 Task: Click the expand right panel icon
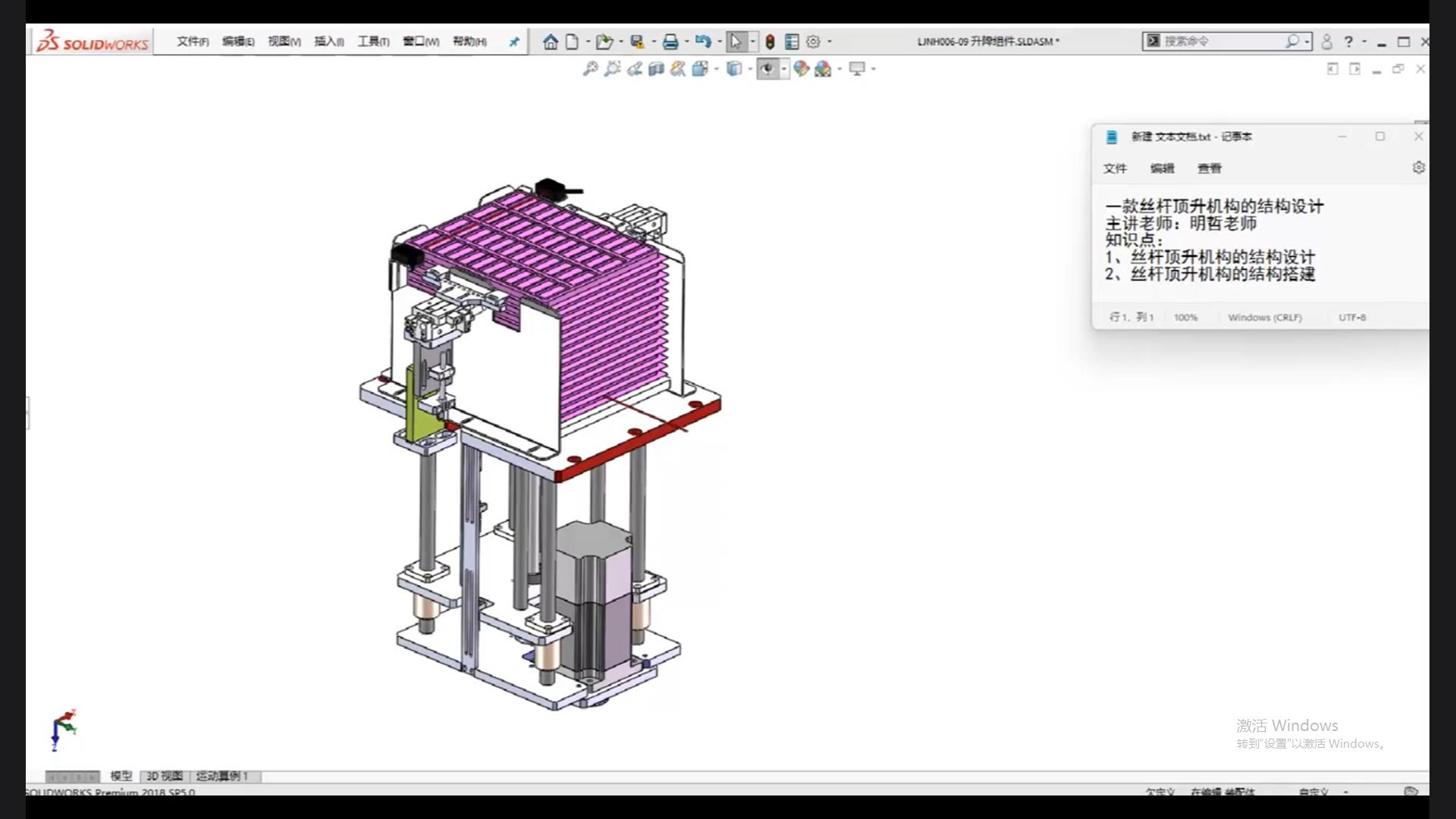click(1354, 69)
